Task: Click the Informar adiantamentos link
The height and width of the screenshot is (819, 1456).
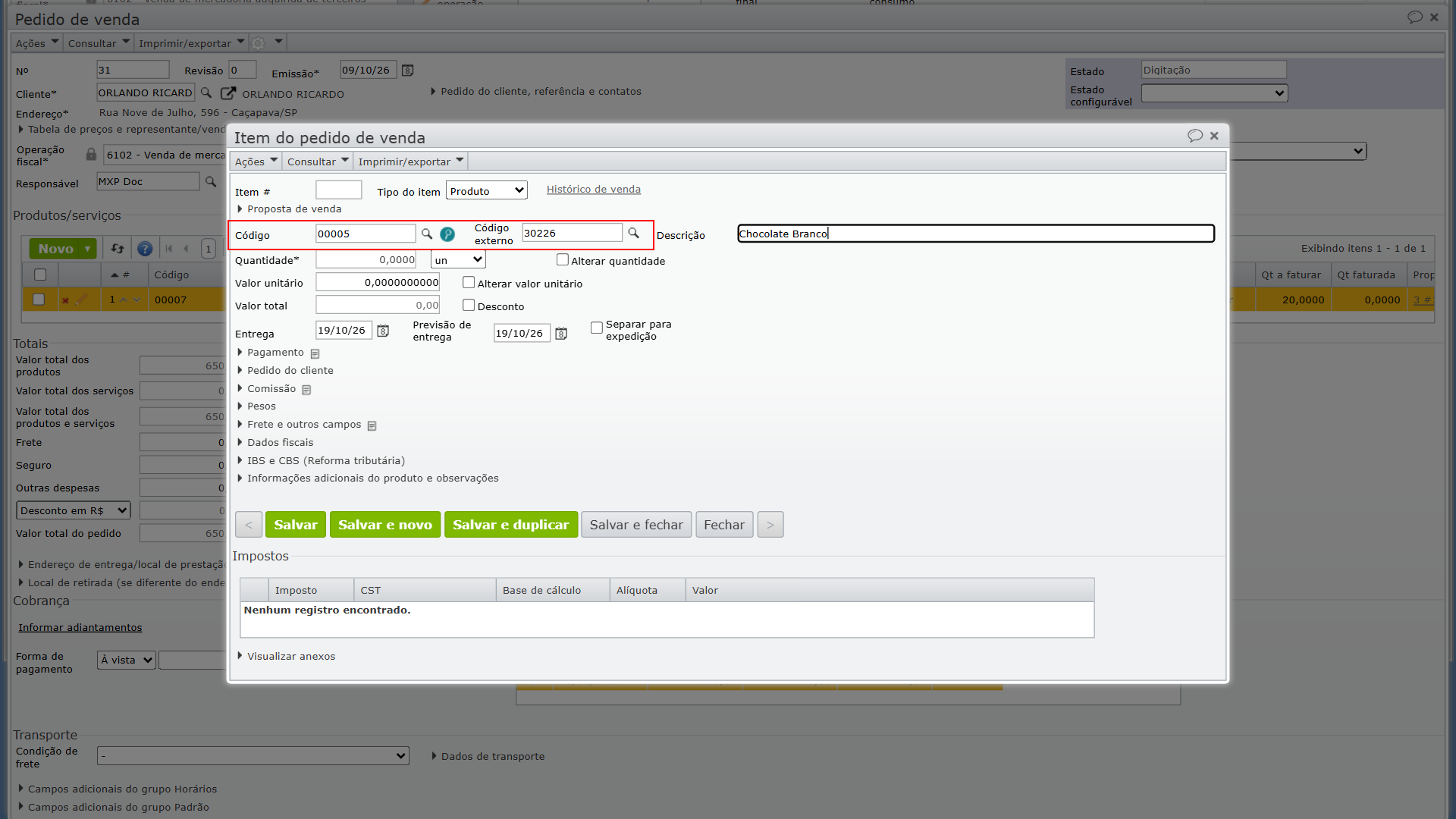Action: pyautogui.click(x=80, y=628)
